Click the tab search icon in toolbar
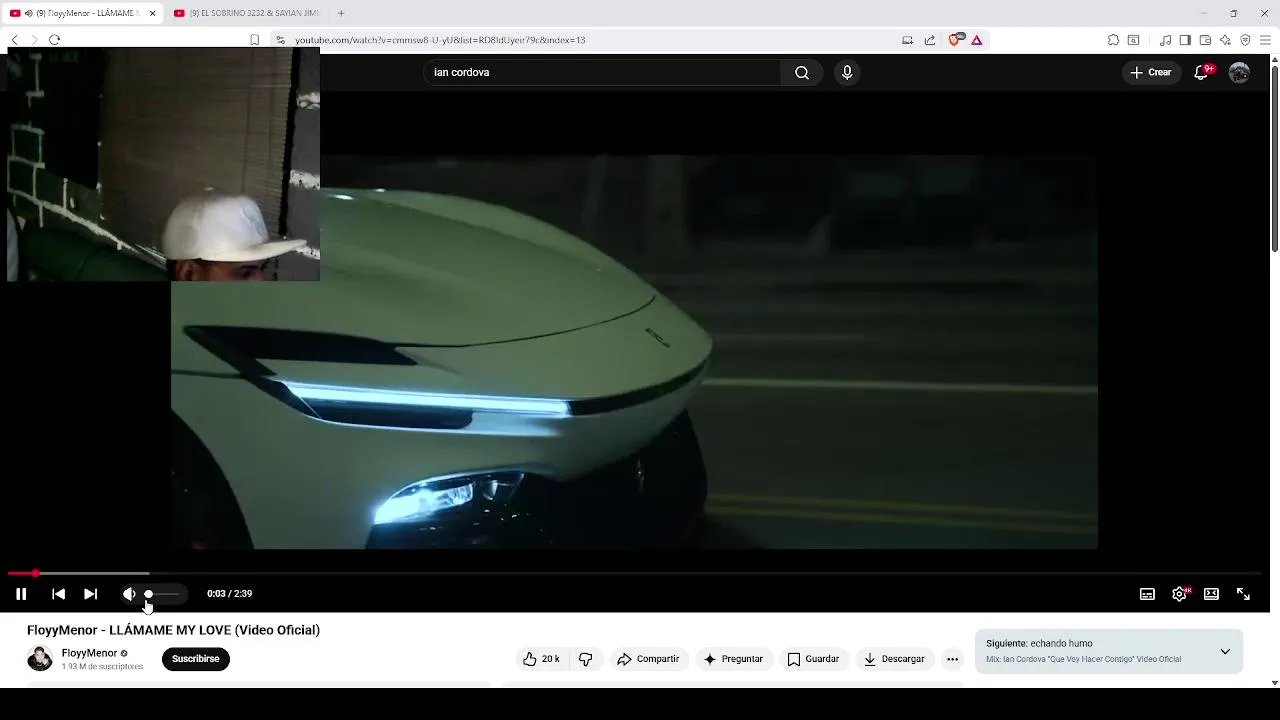Image resolution: width=1280 pixels, height=720 pixels. pyautogui.click(x=1133, y=40)
